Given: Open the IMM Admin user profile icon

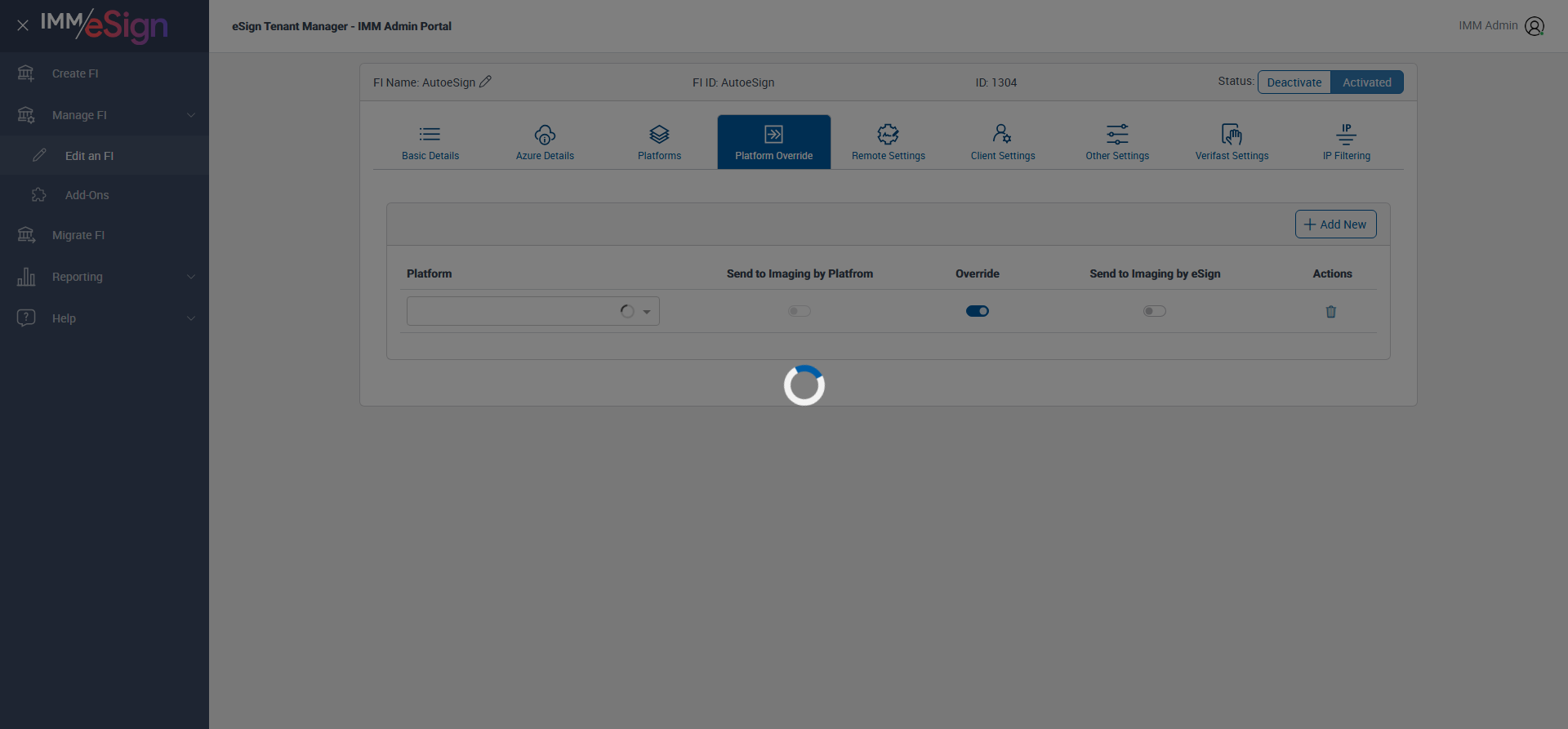Looking at the screenshot, I should (1535, 26).
